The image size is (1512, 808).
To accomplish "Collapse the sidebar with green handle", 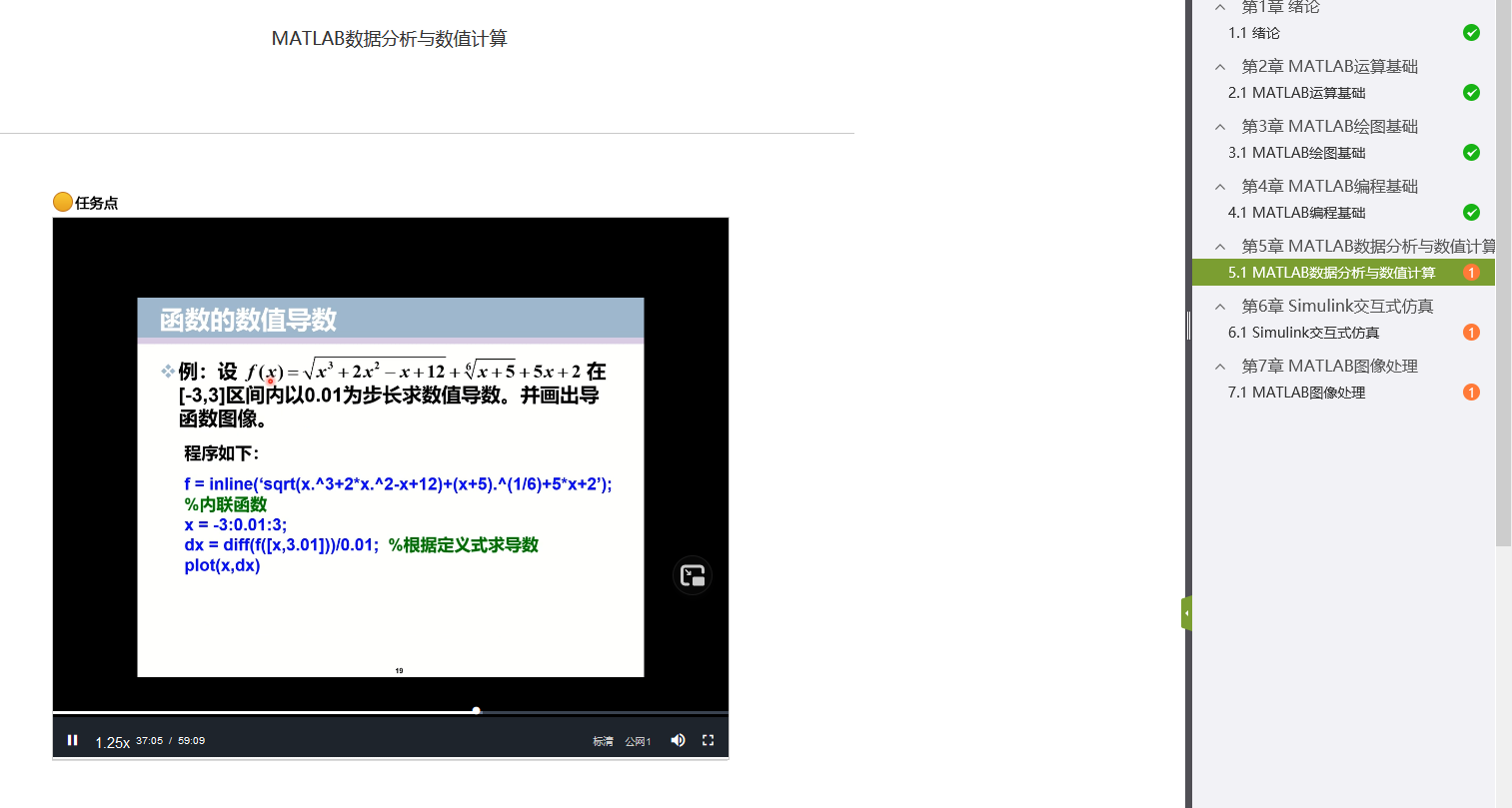I will pyautogui.click(x=1186, y=613).
